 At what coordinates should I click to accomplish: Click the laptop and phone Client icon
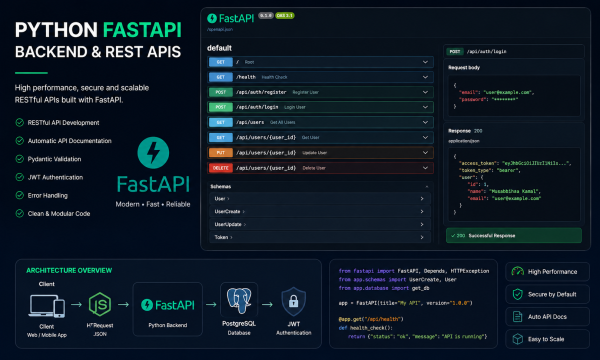coord(47,306)
